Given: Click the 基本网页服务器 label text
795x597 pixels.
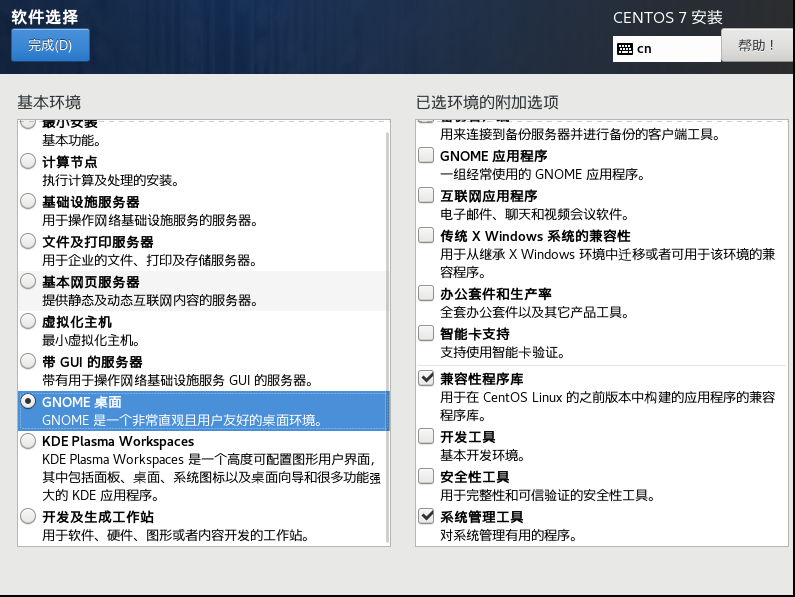Looking at the screenshot, I should tap(91, 283).
